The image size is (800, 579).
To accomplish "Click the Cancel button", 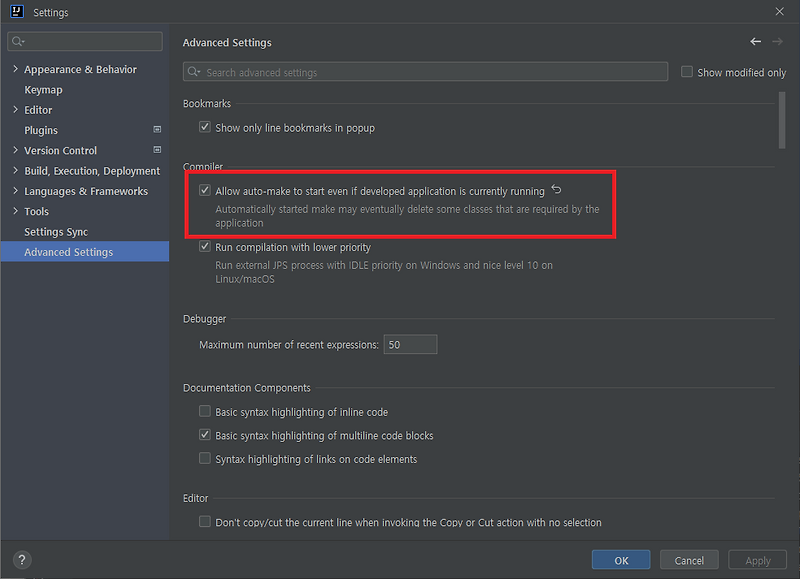I will tap(689, 560).
